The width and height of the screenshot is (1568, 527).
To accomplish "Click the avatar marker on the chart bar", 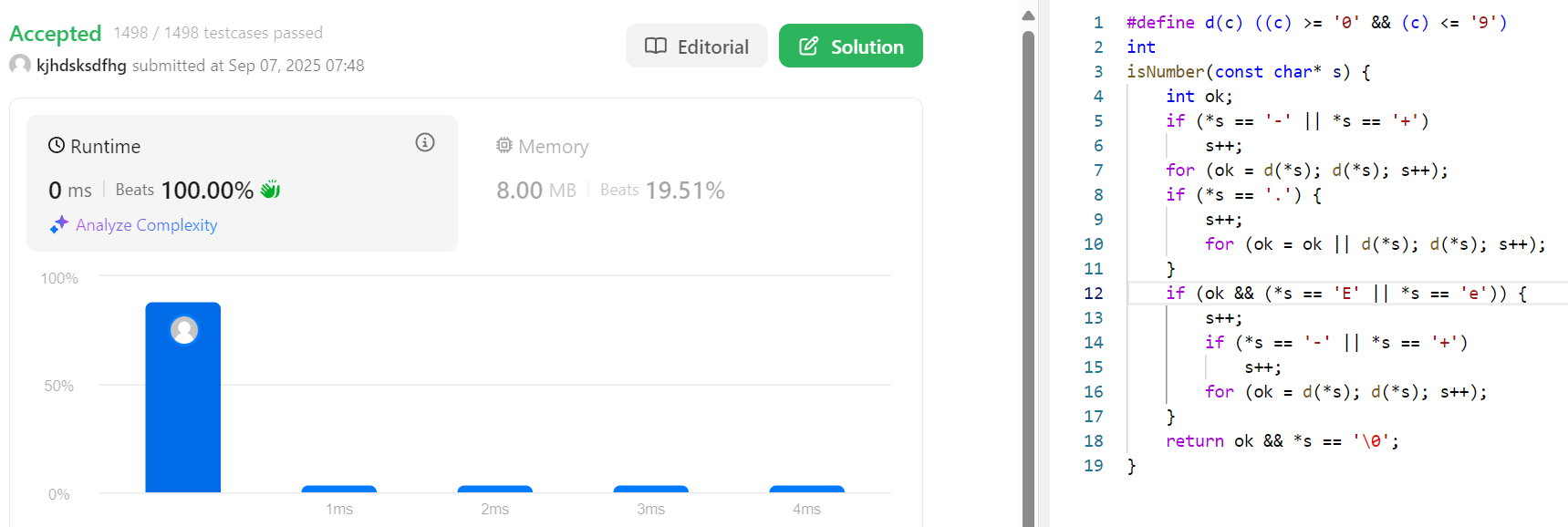I will tap(184, 330).
